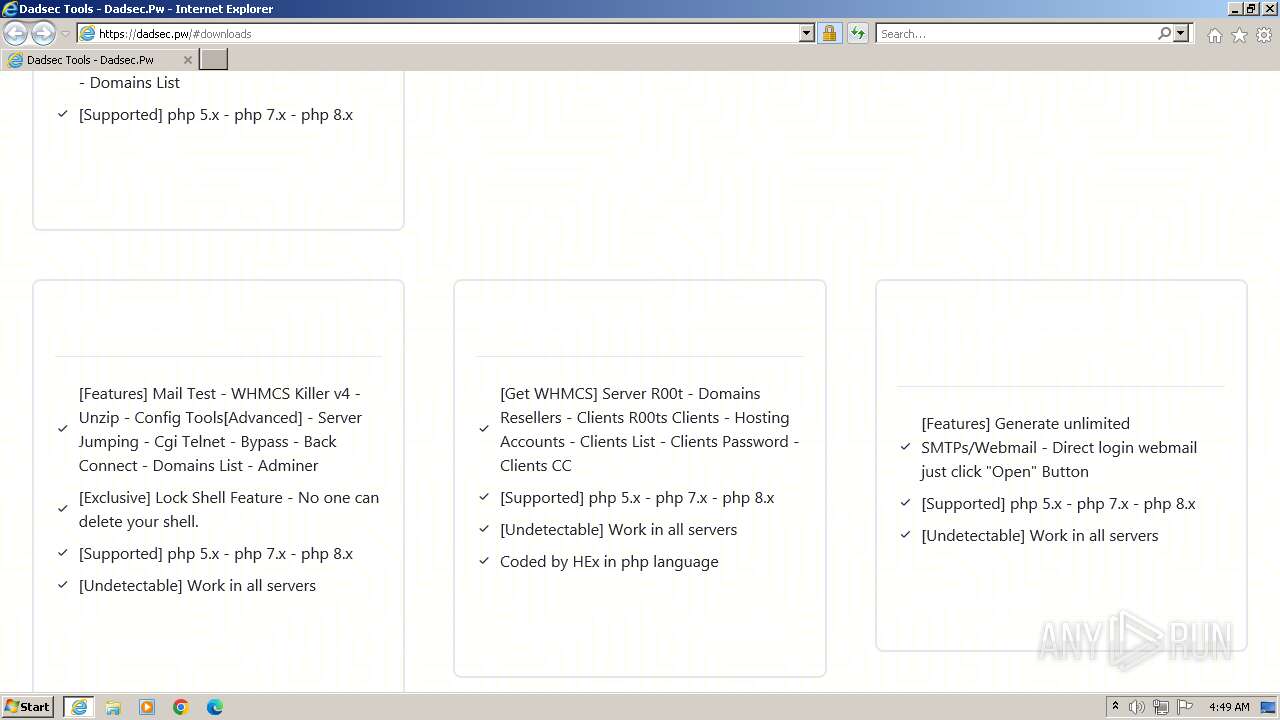Open the network tray icon
This screenshot has width=1280, height=720.
(1161, 707)
